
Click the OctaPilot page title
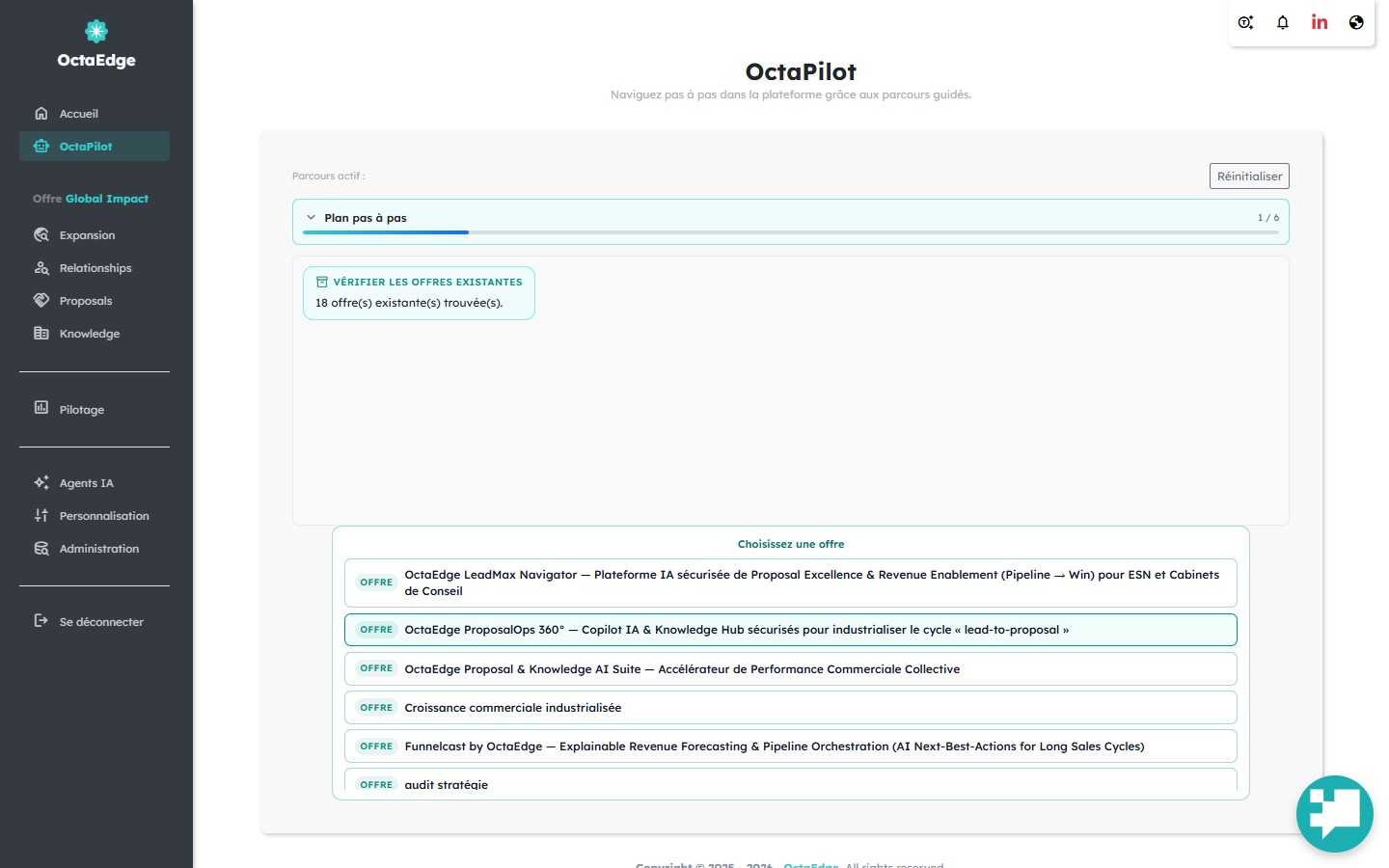(801, 71)
